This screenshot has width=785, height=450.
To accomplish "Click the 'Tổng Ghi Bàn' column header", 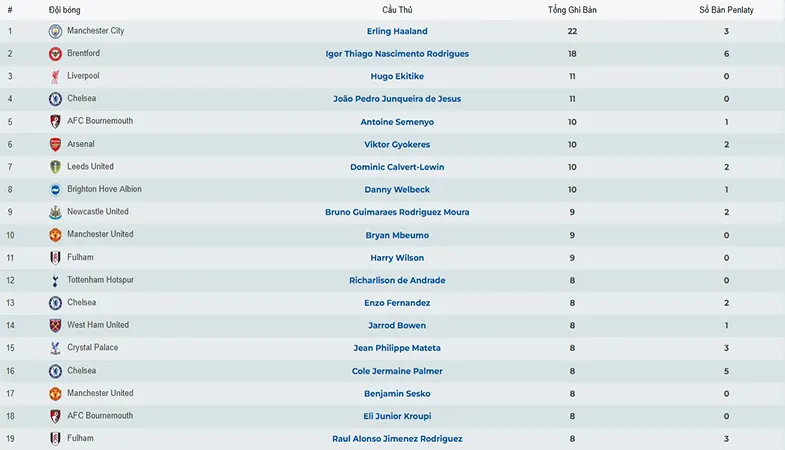I will pos(572,10).
